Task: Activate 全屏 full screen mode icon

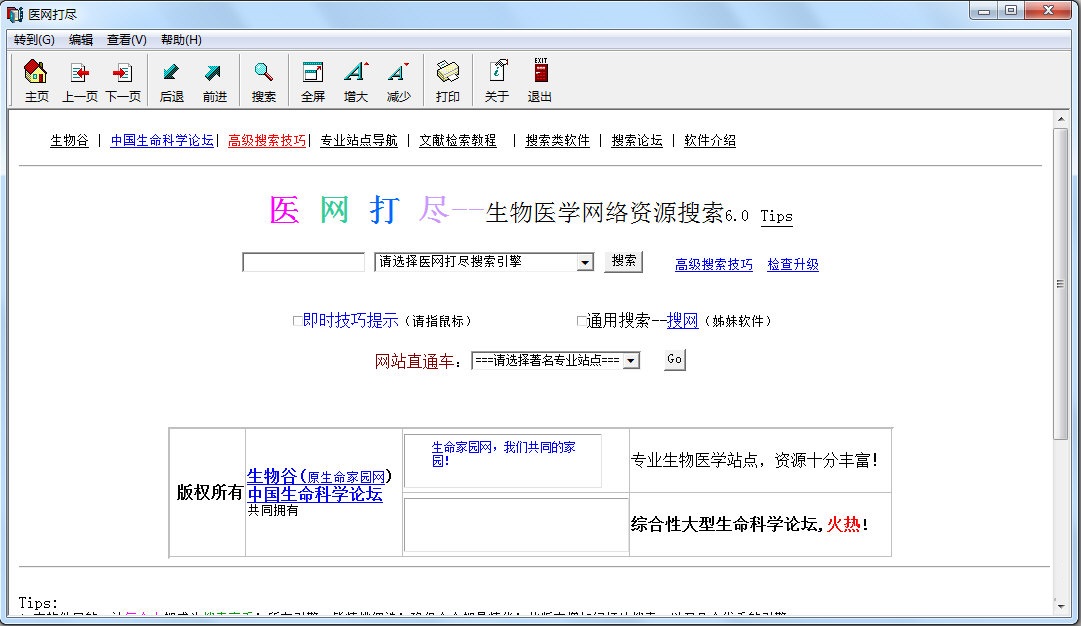Action: coord(312,80)
